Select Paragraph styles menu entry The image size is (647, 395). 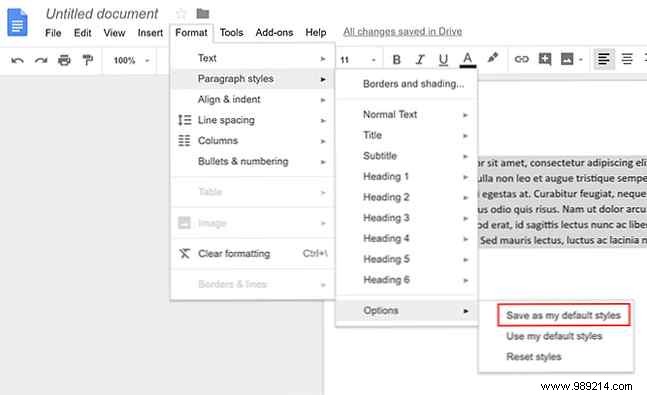[253, 79]
